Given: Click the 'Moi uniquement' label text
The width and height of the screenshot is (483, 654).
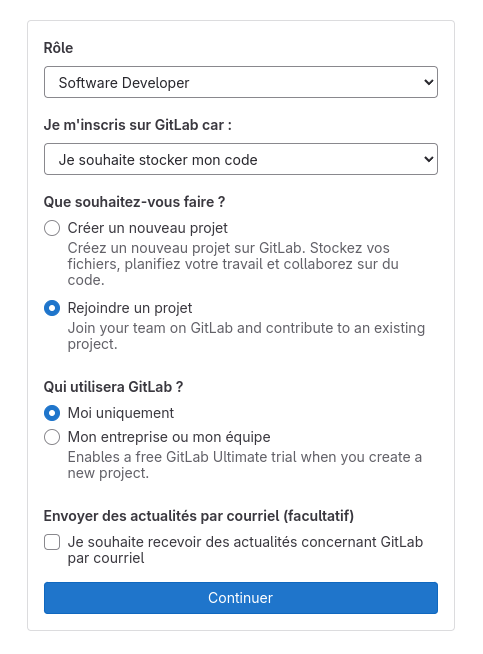Looking at the screenshot, I should tap(121, 413).
